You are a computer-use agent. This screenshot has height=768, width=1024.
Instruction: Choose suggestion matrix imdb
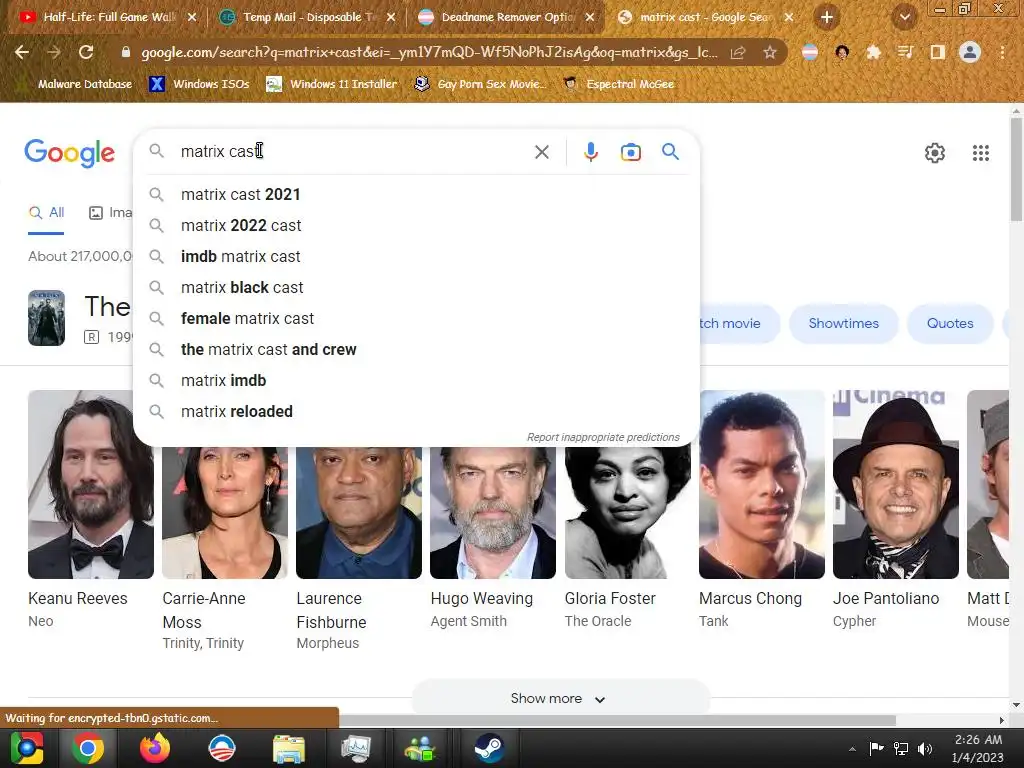(x=417, y=381)
